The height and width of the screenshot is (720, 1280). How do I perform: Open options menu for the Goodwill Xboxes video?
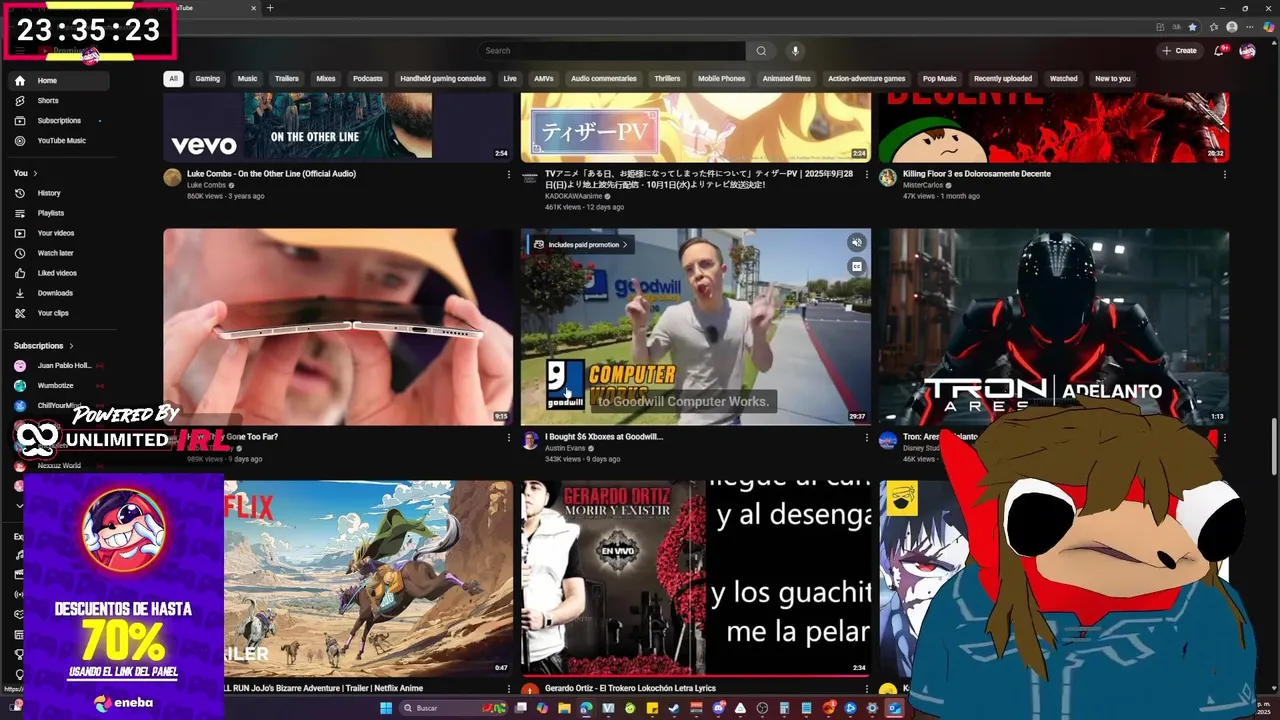pos(867,438)
